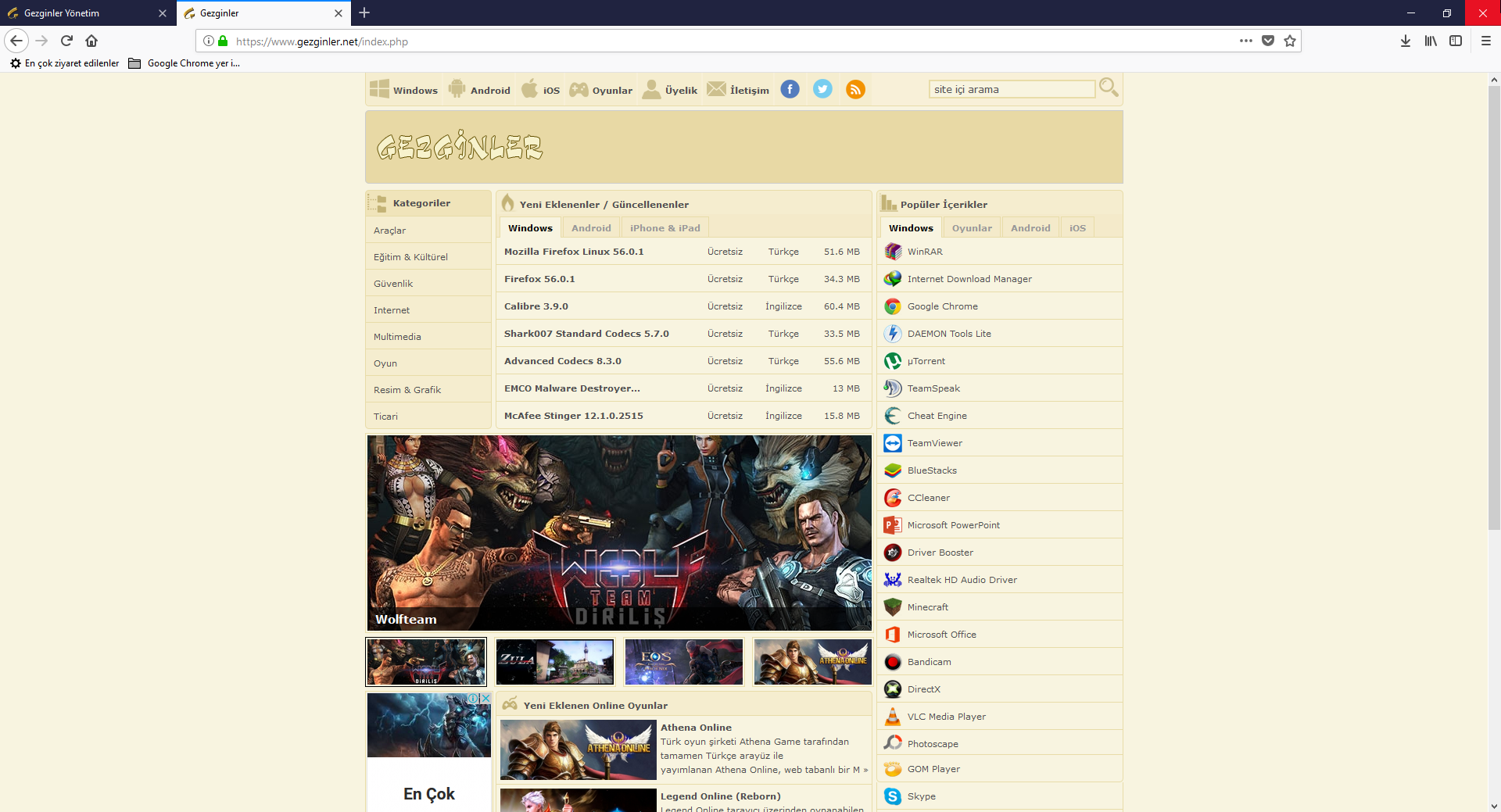Open McAfee Stinger 12.1.0.2515 entry
The height and width of the screenshot is (812, 1501).
[574, 416]
